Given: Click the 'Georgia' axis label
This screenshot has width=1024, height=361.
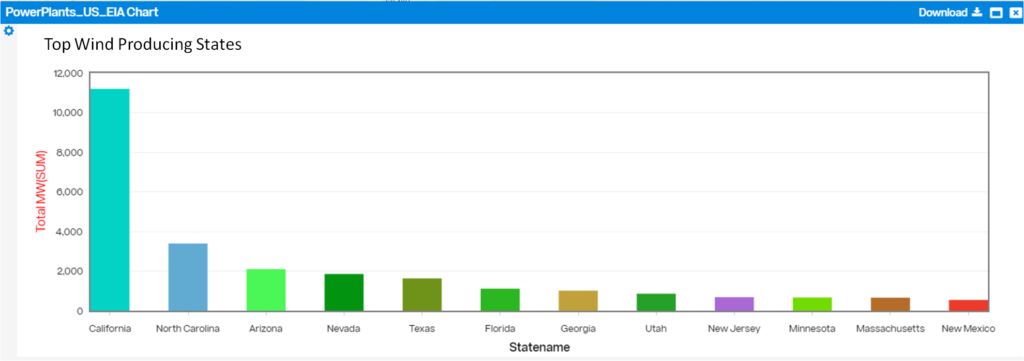Looking at the screenshot, I should pyautogui.click(x=578, y=328).
